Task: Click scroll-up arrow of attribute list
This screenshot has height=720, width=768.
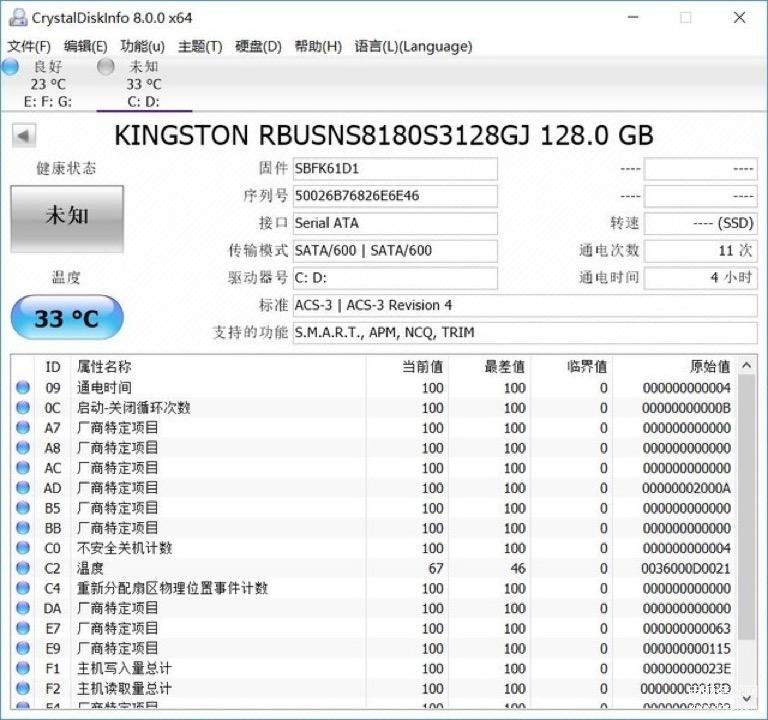Action: coord(746,365)
